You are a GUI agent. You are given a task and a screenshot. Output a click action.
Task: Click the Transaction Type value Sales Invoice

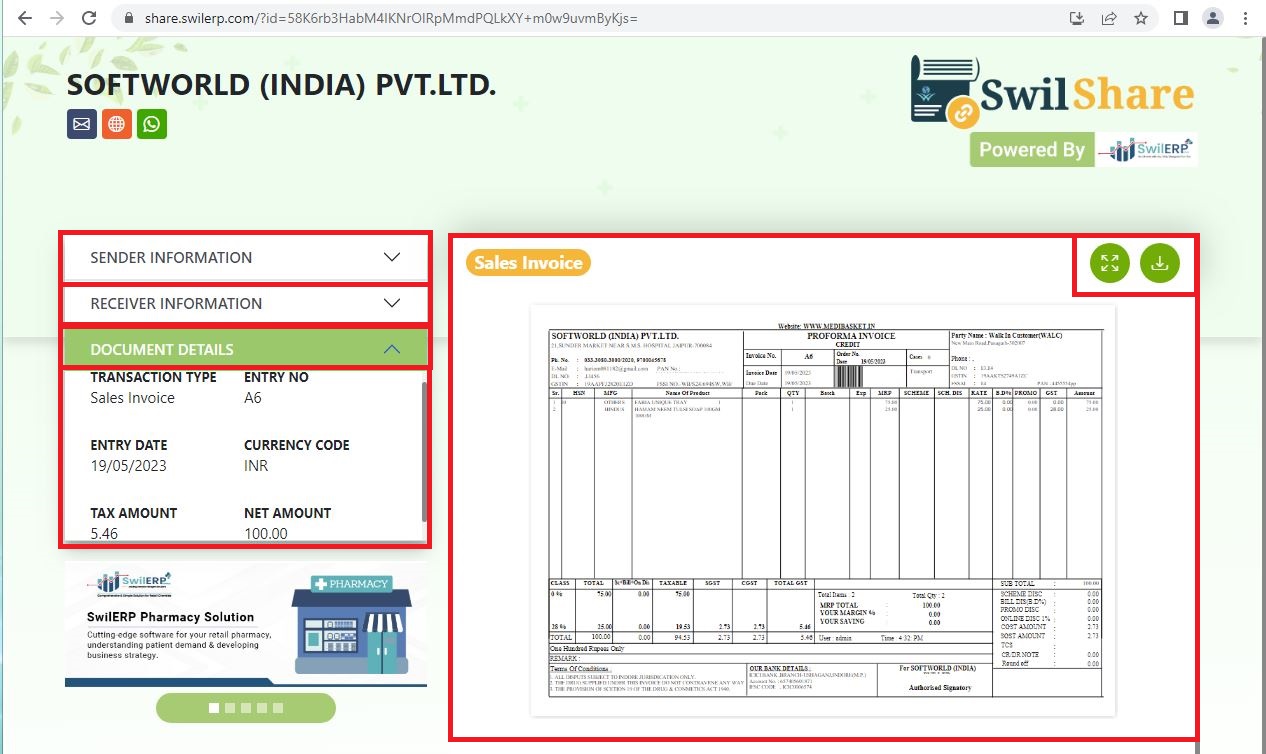pos(133,398)
